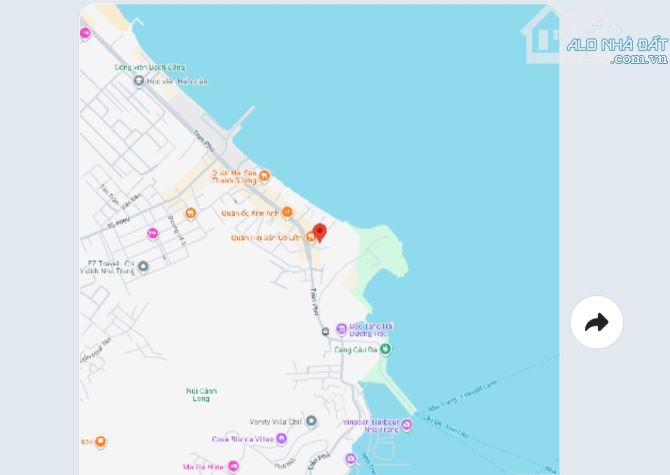Click the orange marker at map's bottom-left edge
This screenshot has height=475, width=670.
(100, 442)
